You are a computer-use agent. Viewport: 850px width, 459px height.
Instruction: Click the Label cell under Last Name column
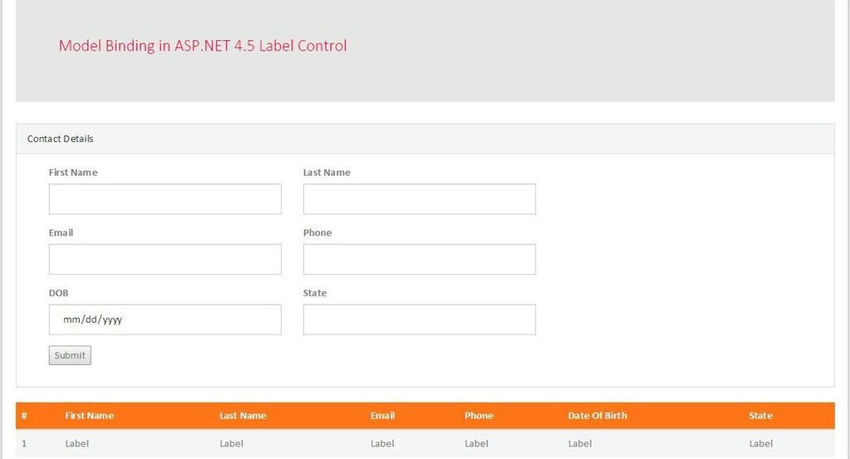point(231,443)
